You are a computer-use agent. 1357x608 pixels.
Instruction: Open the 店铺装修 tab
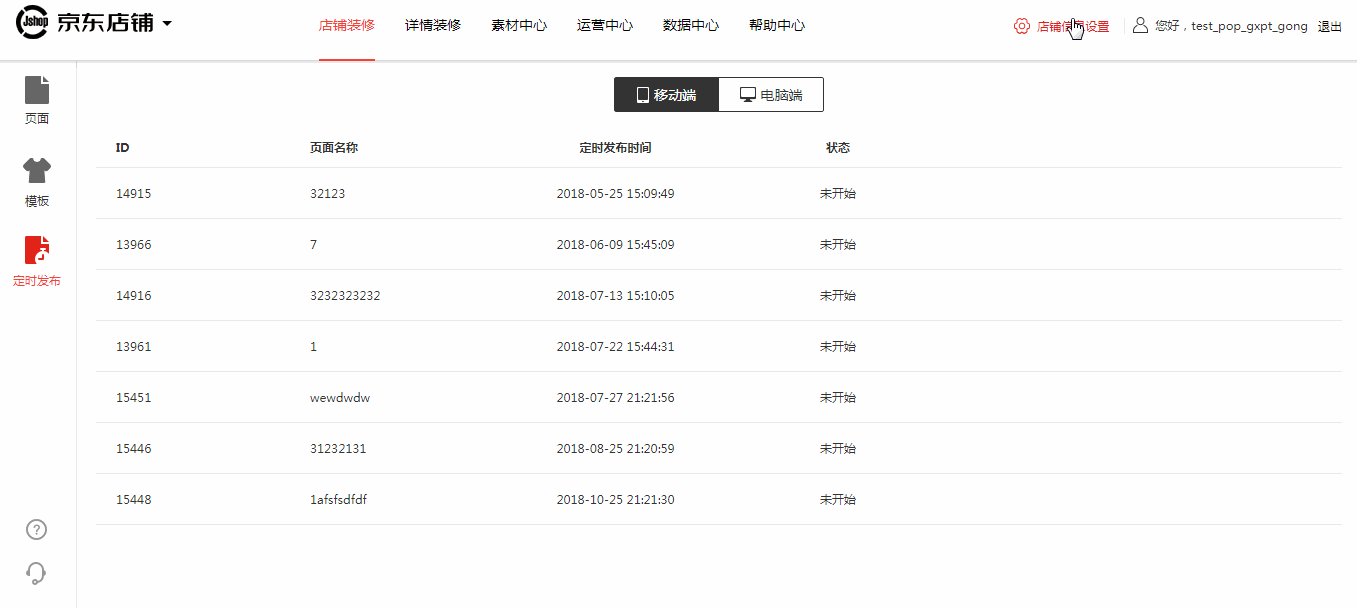coord(347,26)
